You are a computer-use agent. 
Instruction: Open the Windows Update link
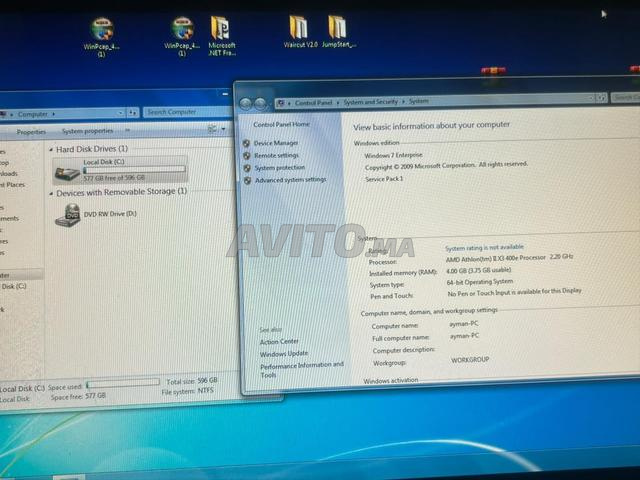[x=284, y=354]
